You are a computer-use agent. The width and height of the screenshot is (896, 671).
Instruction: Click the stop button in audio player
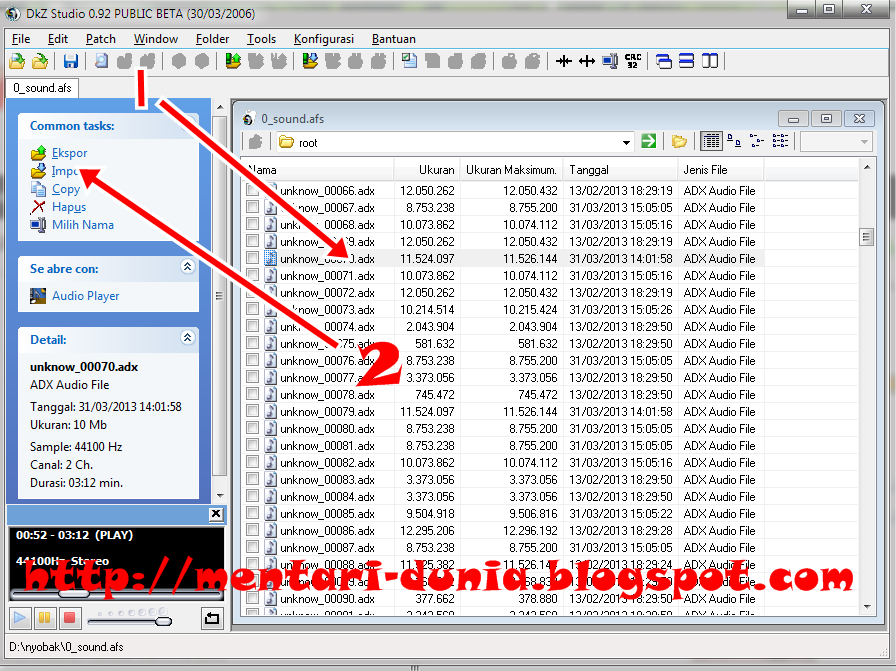pos(70,618)
